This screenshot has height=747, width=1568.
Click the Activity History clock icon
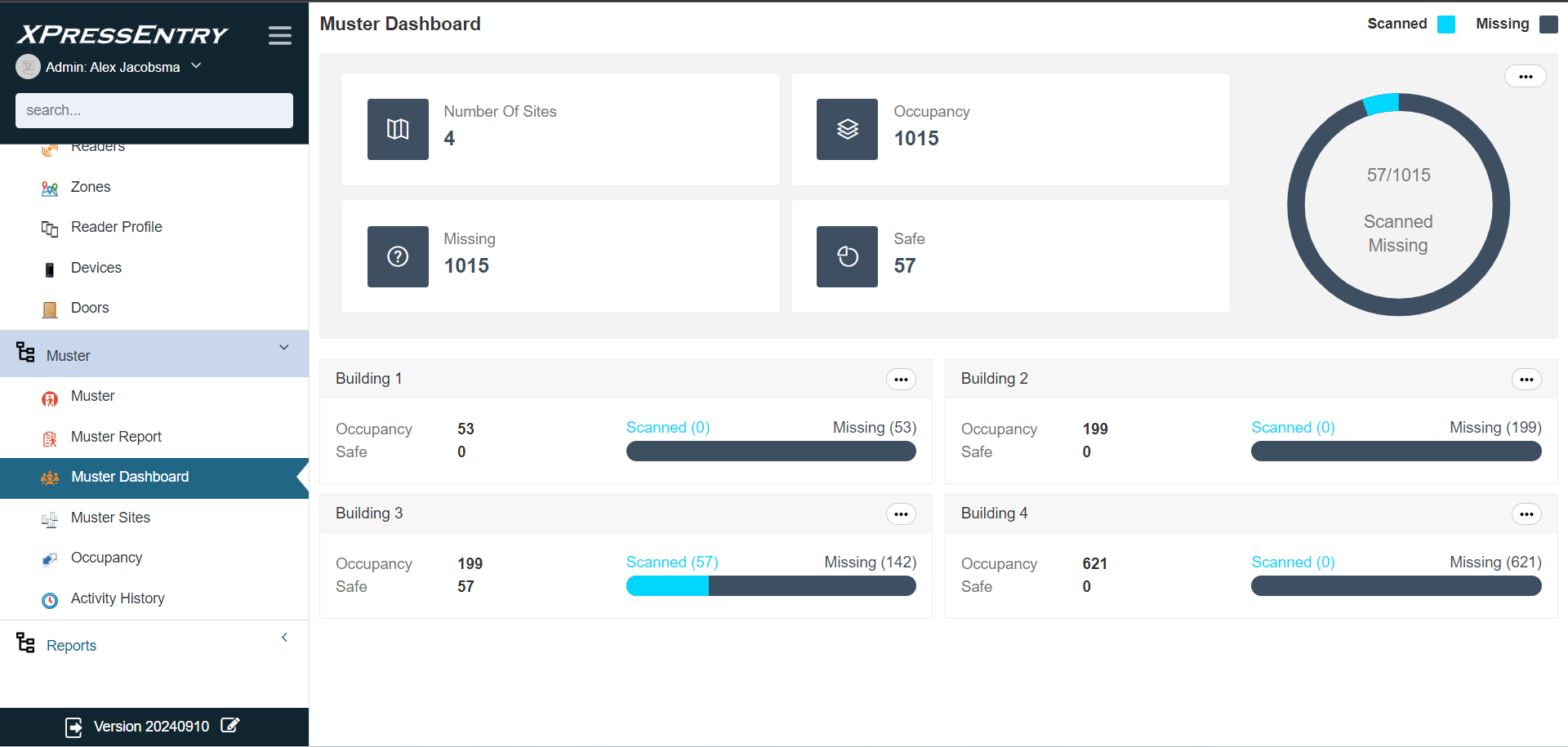[50, 598]
